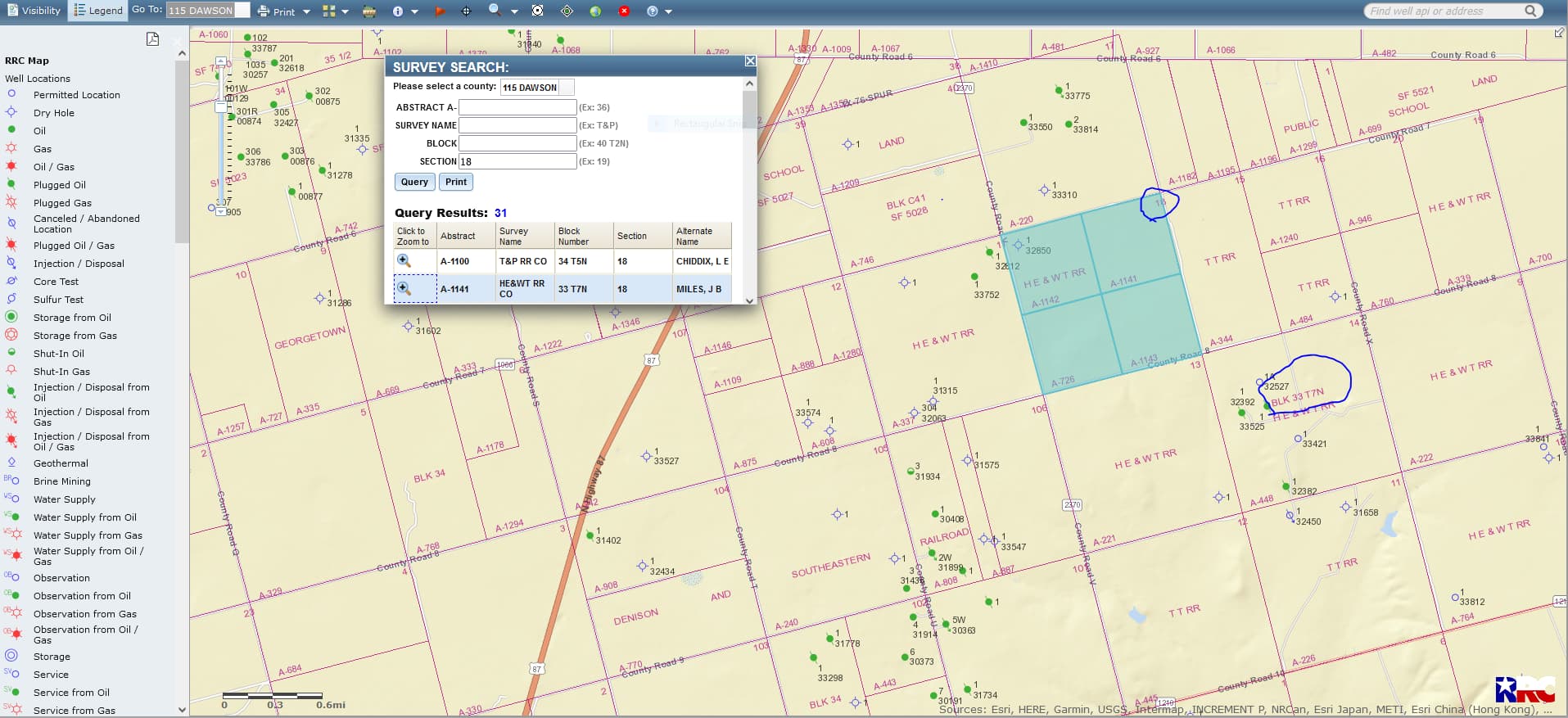Click the Print button in Survey Search
This screenshot has height=718, width=1568.
pos(456,182)
